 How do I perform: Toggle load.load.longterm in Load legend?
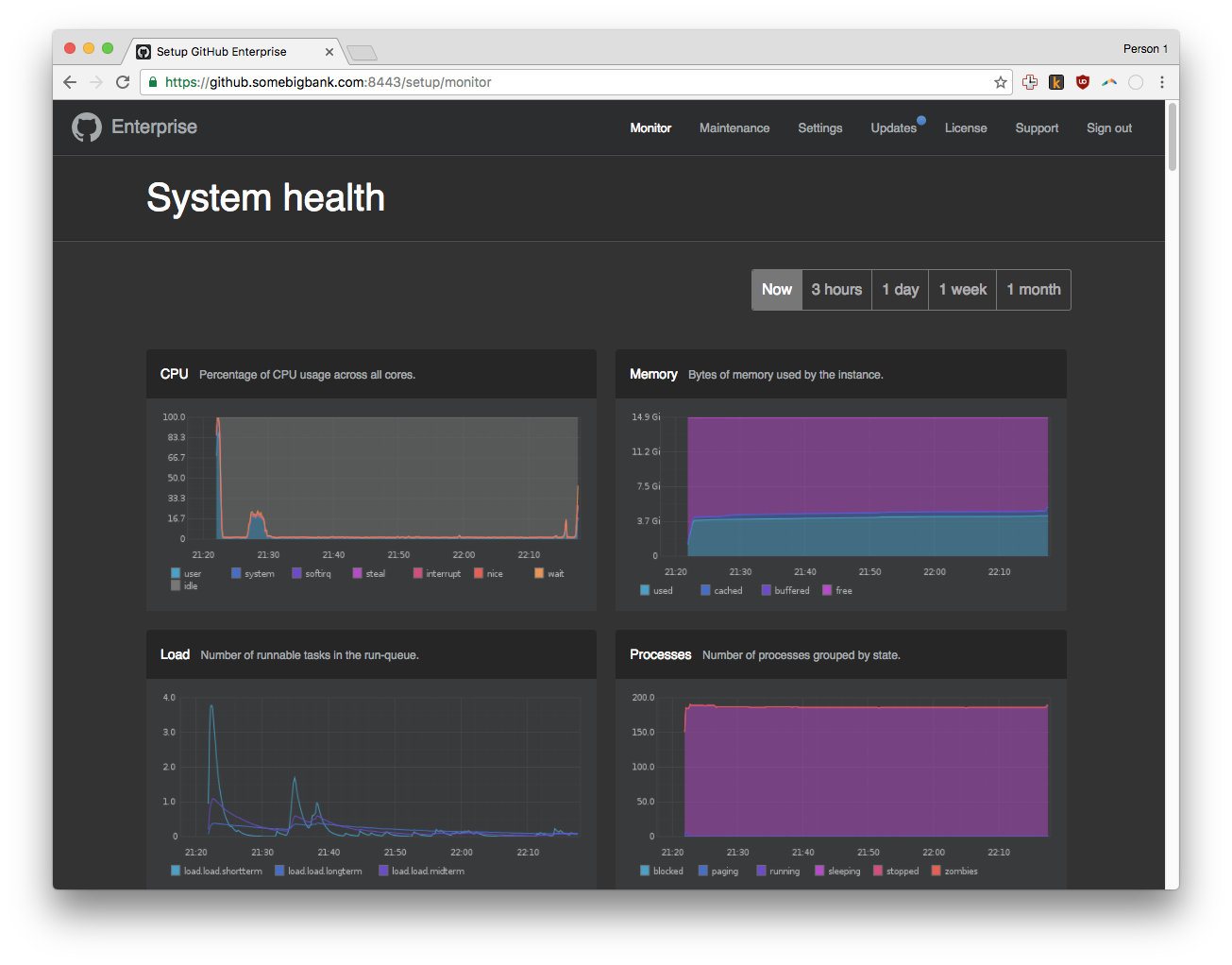pos(318,871)
